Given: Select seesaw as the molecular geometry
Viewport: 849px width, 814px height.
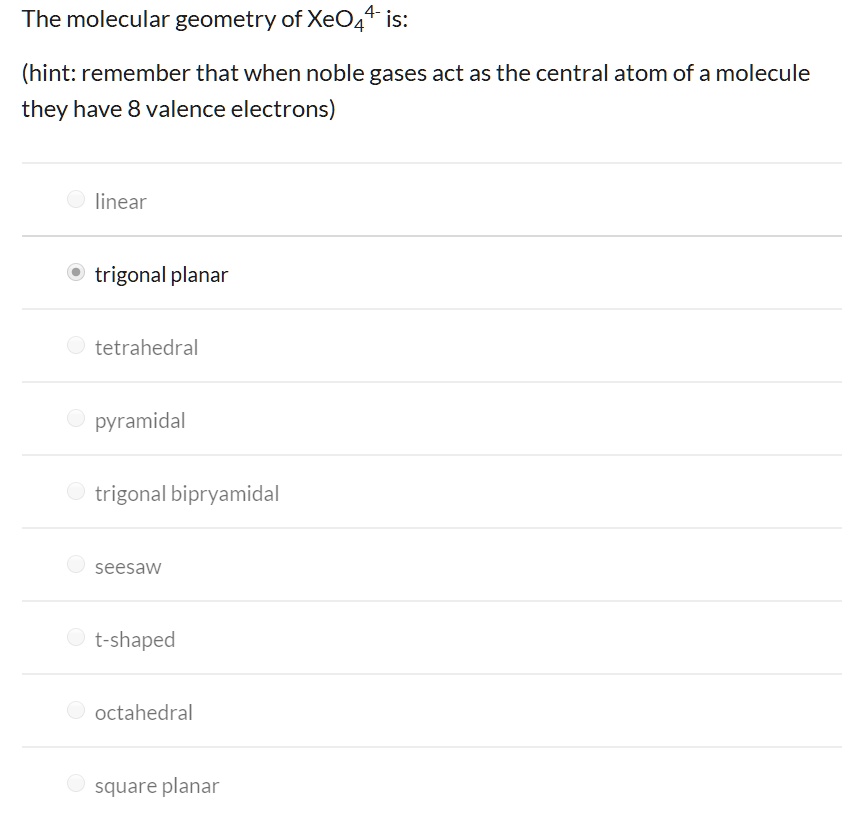Looking at the screenshot, I should pyautogui.click(x=75, y=564).
